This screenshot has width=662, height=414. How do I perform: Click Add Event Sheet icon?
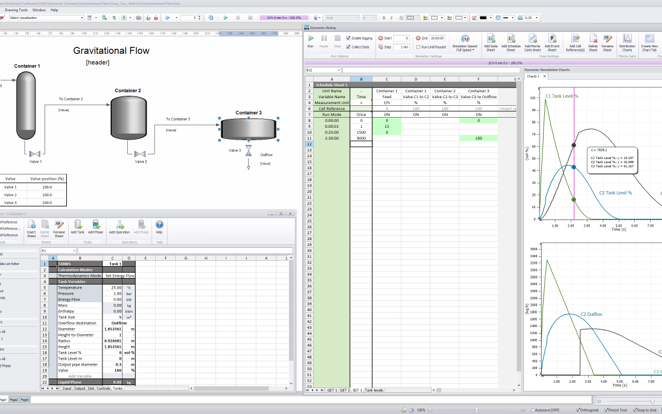552,43
